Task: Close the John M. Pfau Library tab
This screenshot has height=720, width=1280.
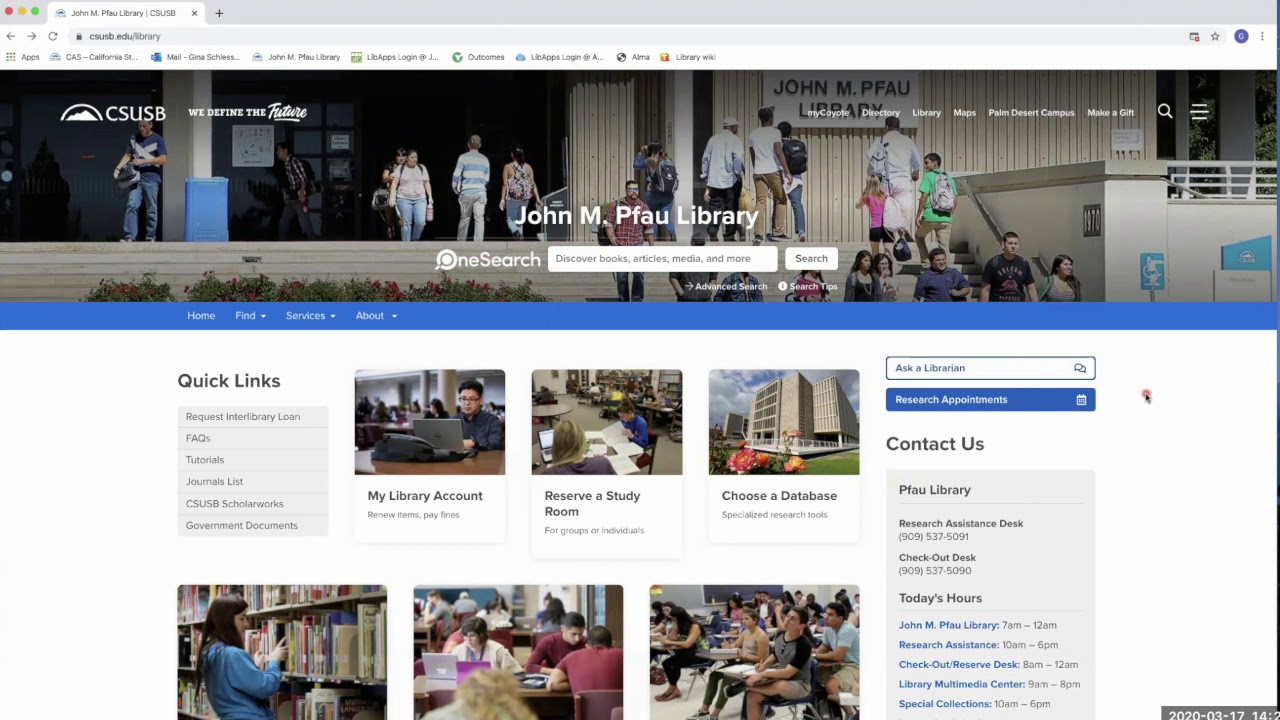Action: pos(194,13)
